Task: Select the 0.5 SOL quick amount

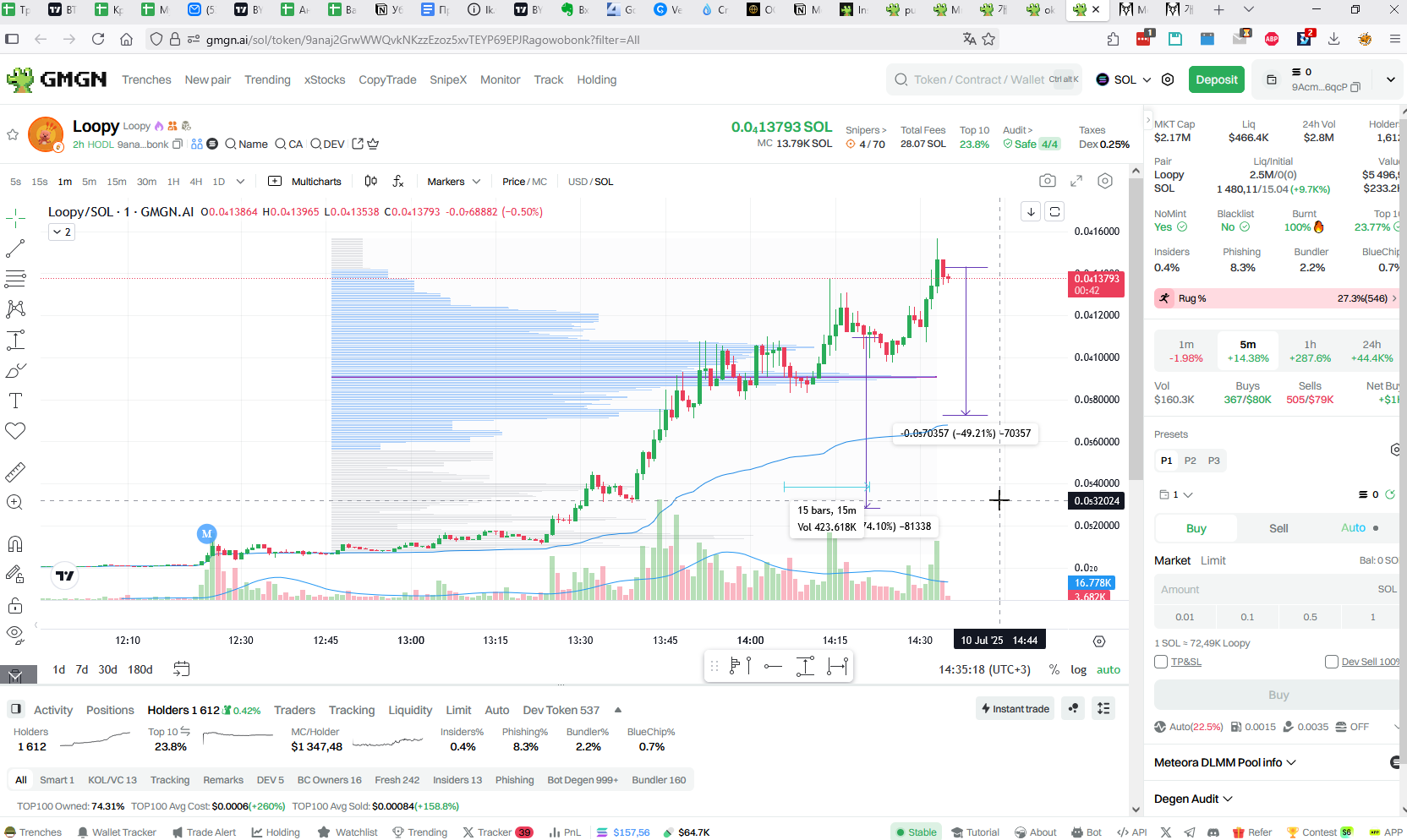Action: 1310,617
